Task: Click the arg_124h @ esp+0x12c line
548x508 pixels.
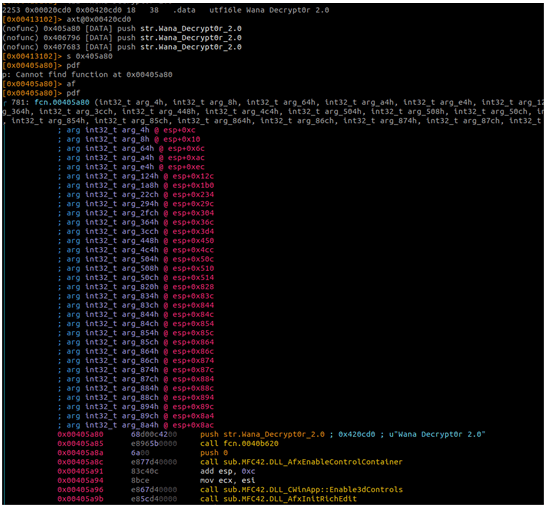Action: point(136,176)
